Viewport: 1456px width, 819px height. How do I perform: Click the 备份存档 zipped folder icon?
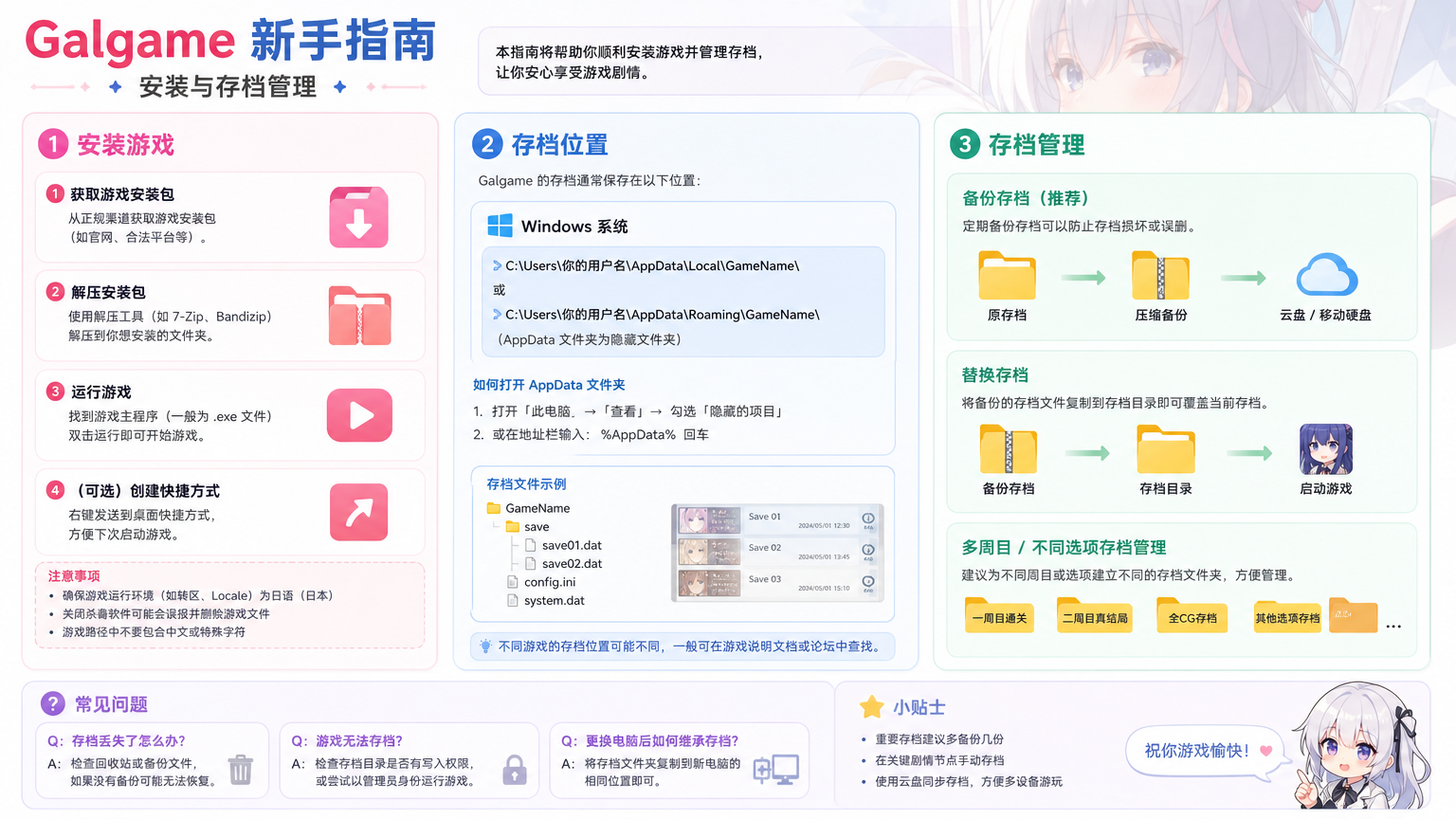point(1009,449)
